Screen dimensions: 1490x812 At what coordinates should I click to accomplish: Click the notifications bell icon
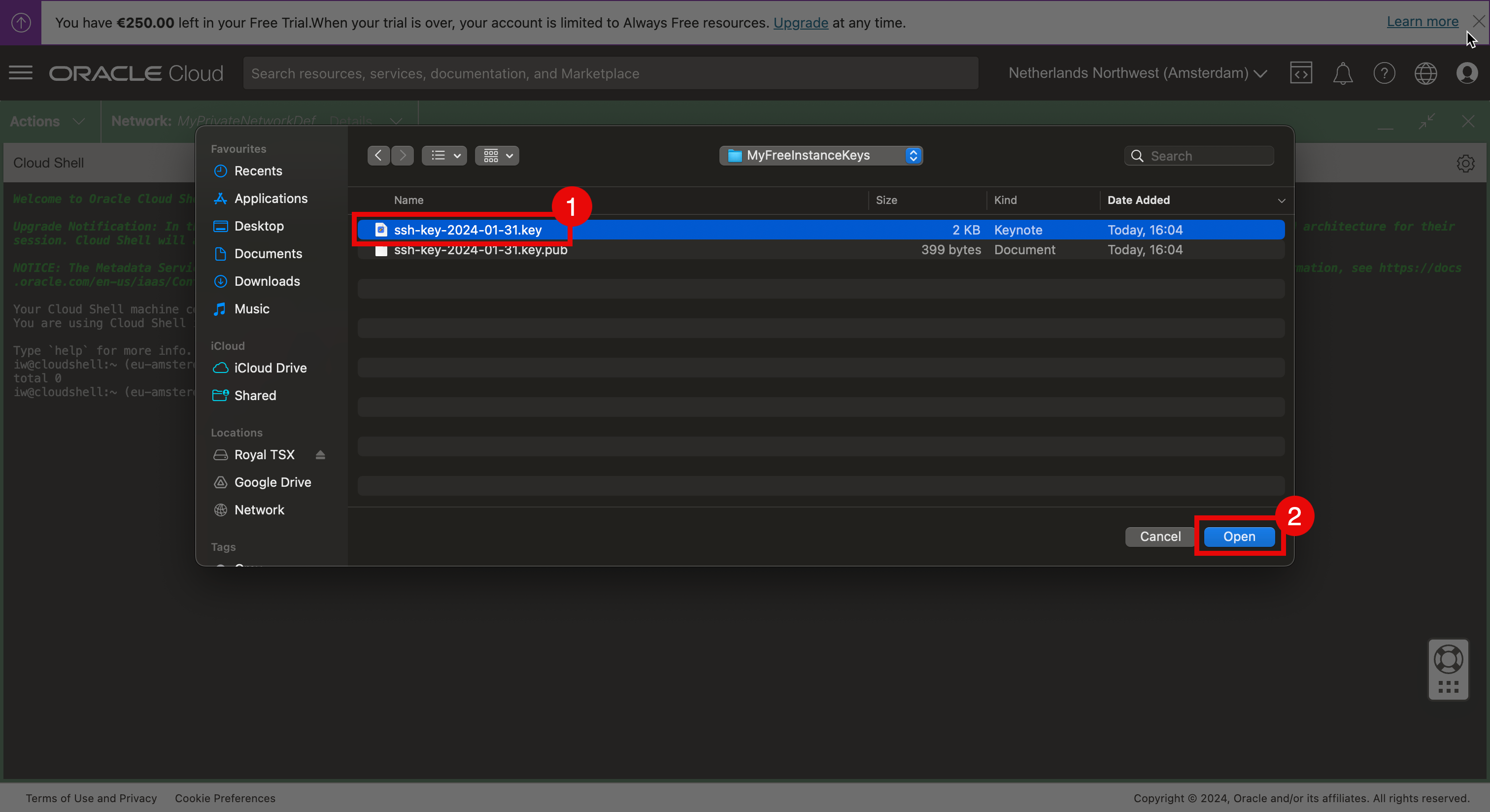[1343, 73]
